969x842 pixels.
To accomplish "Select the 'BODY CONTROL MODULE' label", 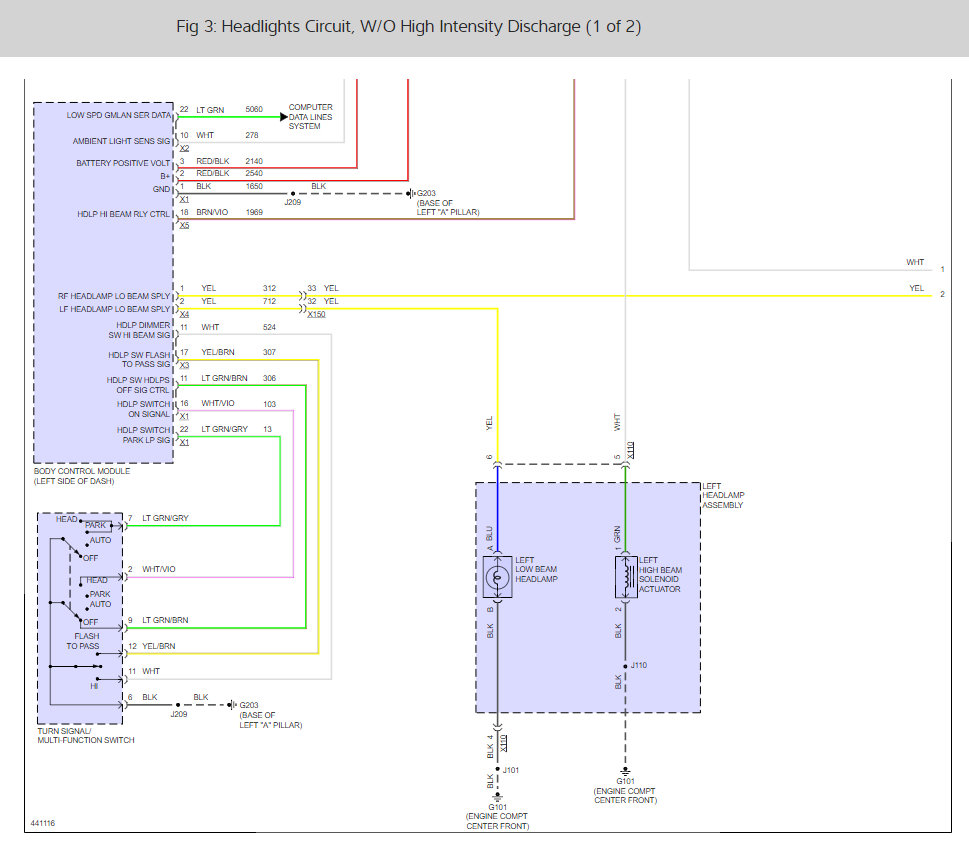I will point(82,471).
